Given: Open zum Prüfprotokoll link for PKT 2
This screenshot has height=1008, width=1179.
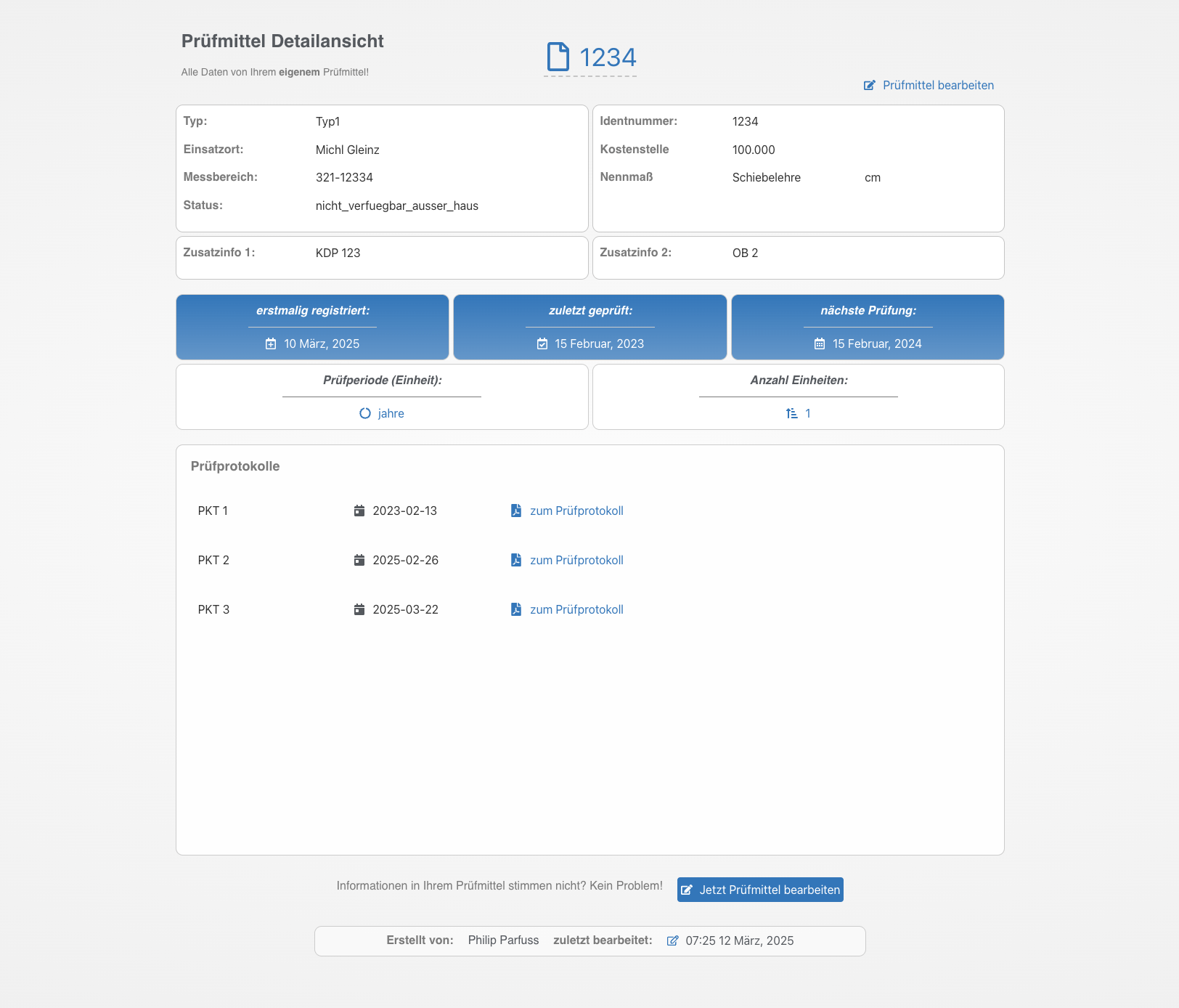Looking at the screenshot, I should tap(576, 560).
